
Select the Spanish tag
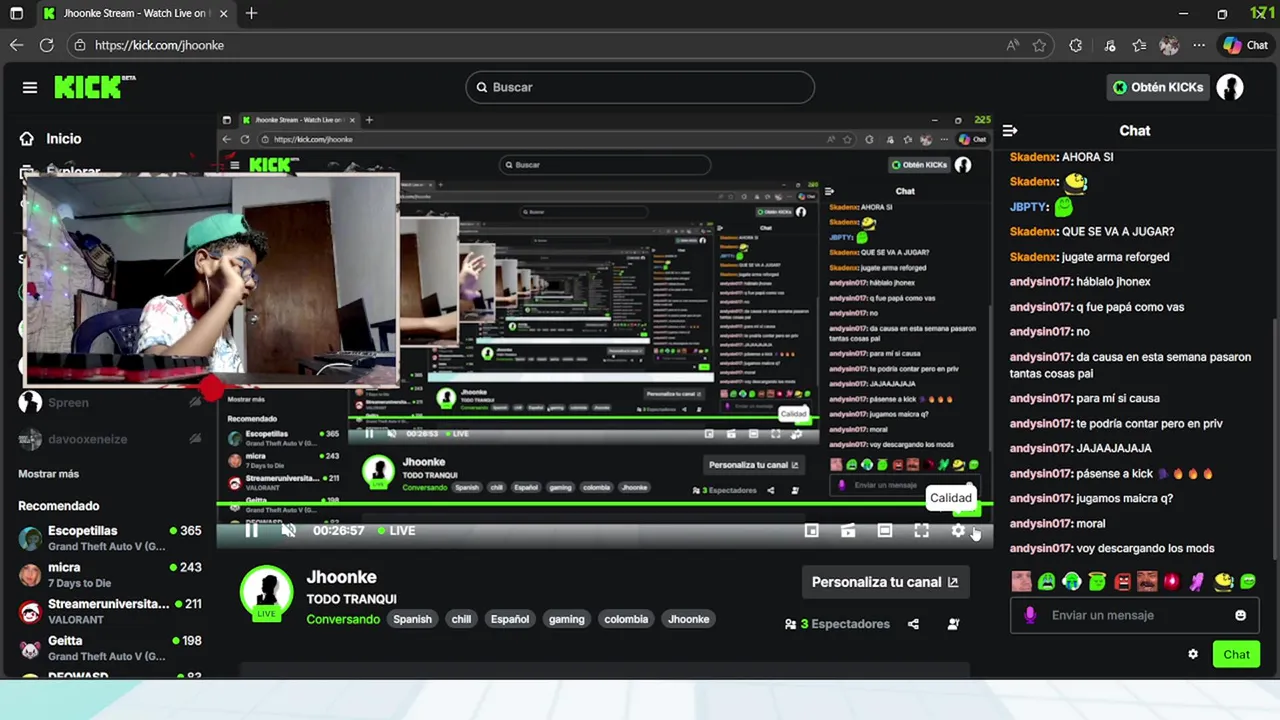(x=412, y=619)
